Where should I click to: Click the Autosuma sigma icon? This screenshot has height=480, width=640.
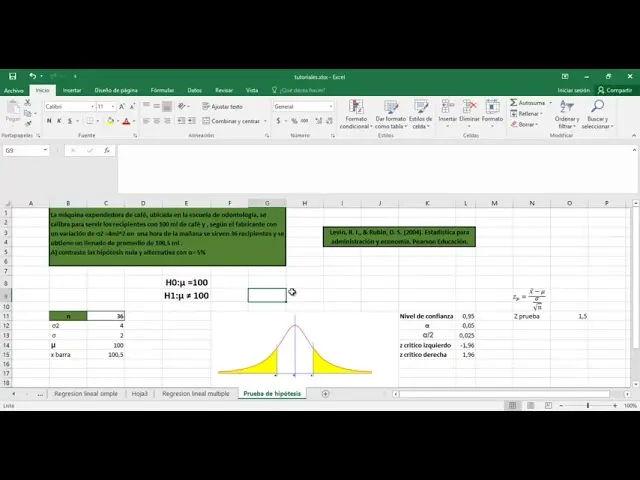pyautogui.click(x=515, y=102)
